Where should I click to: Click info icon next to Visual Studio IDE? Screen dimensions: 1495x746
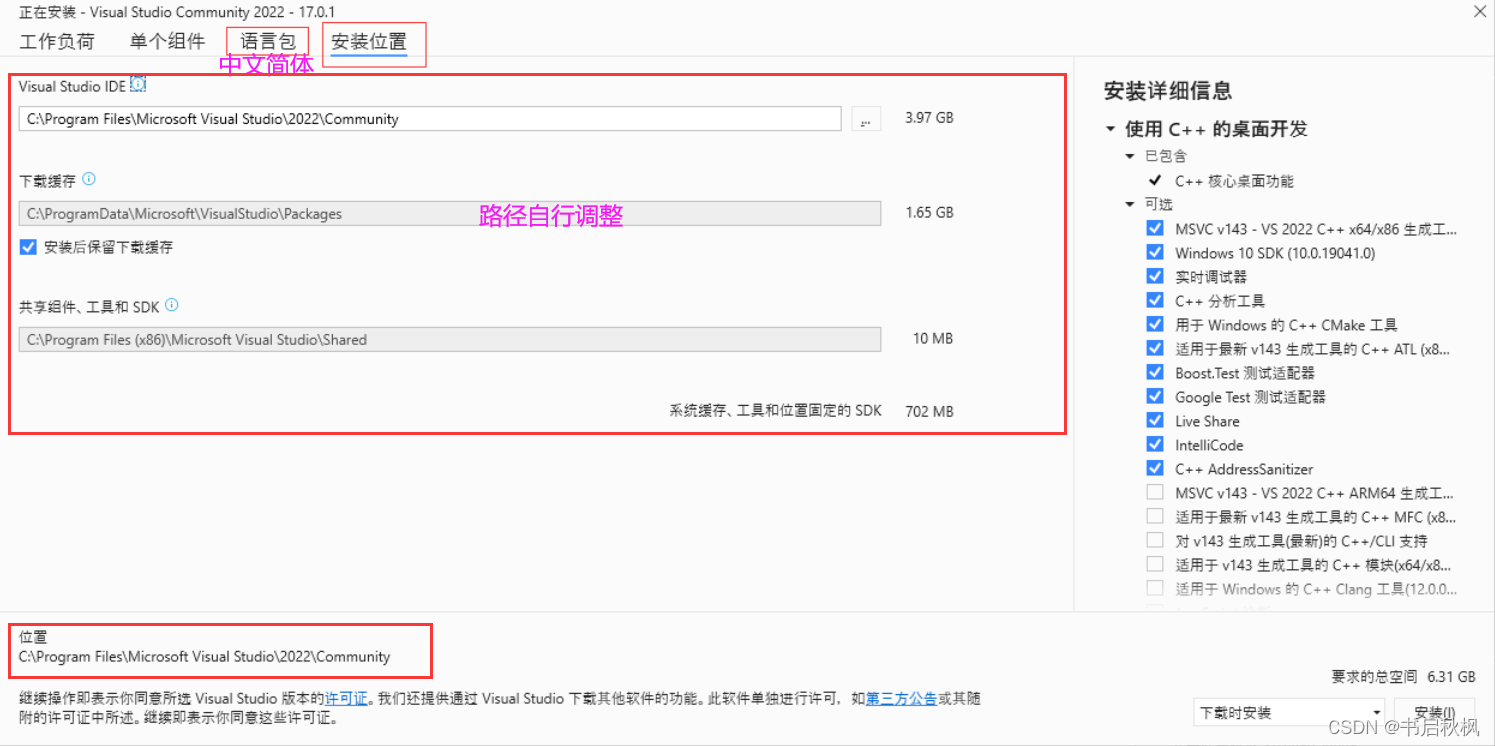pyautogui.click(x=138, y=85)
